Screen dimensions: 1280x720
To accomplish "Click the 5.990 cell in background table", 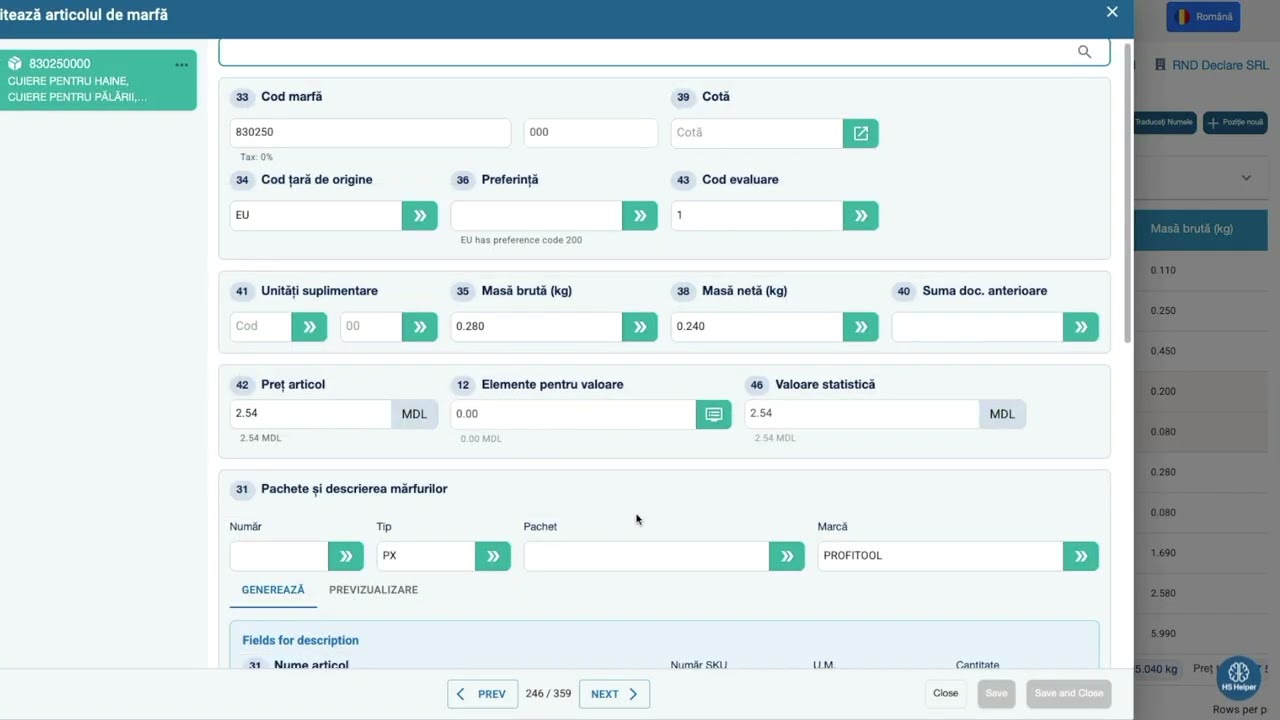I will [x=1163, y=634].
